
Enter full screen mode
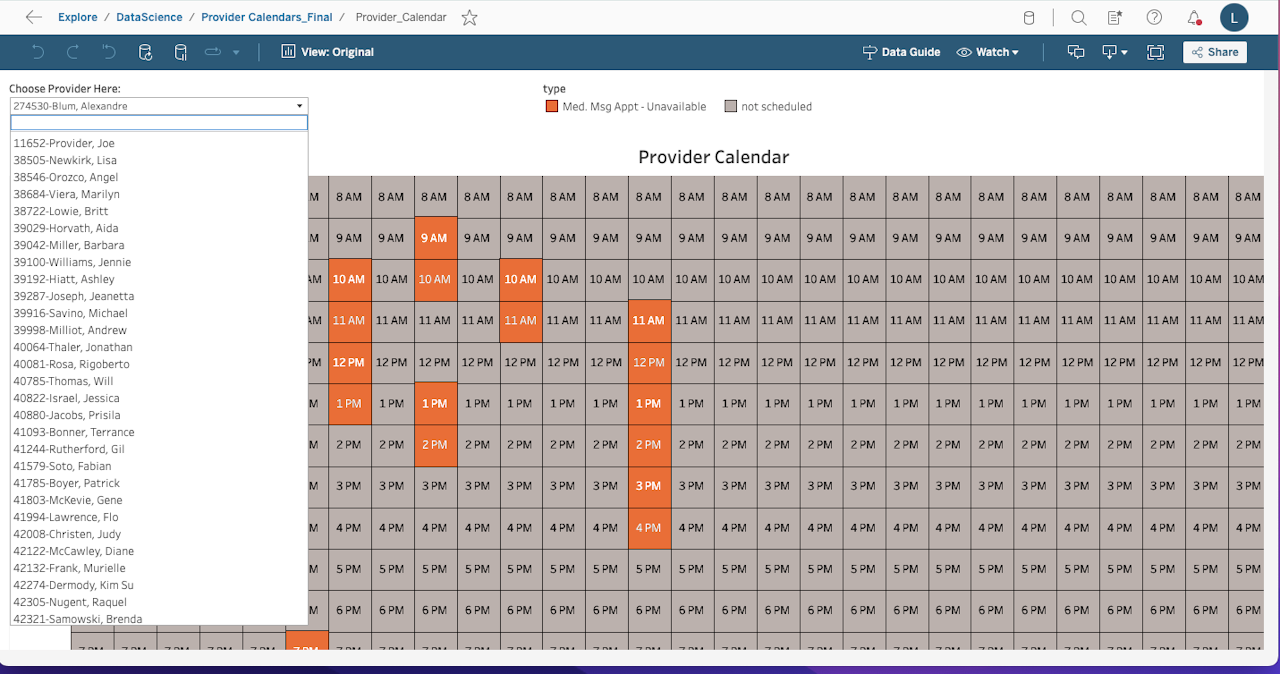click(1155, 52)
